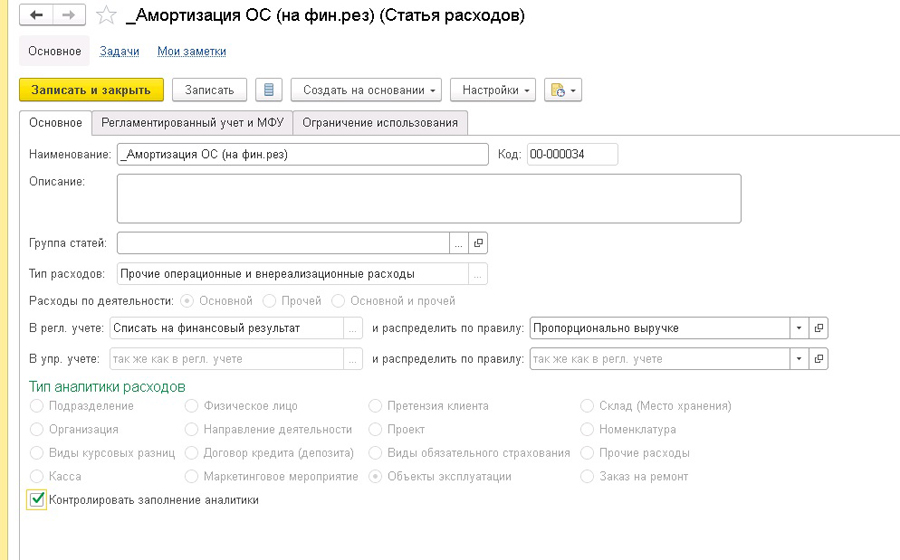Add to favorites with the star icon
The image size is (900, 560).
pyautogui.click(x=106, y=15)
